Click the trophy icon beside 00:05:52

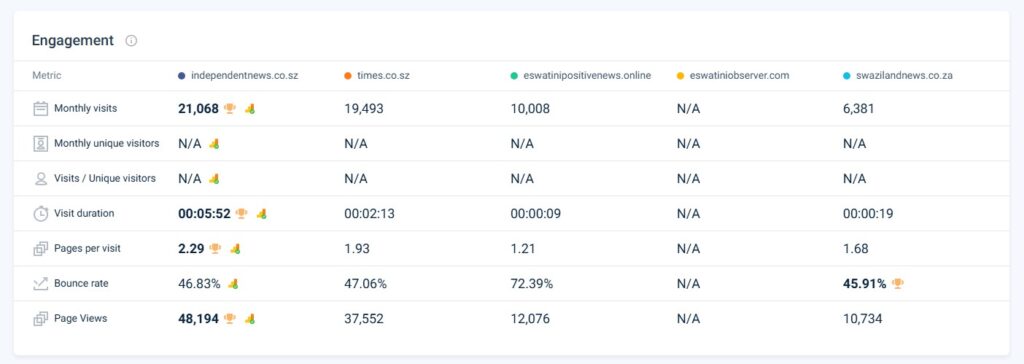[242, 214]
